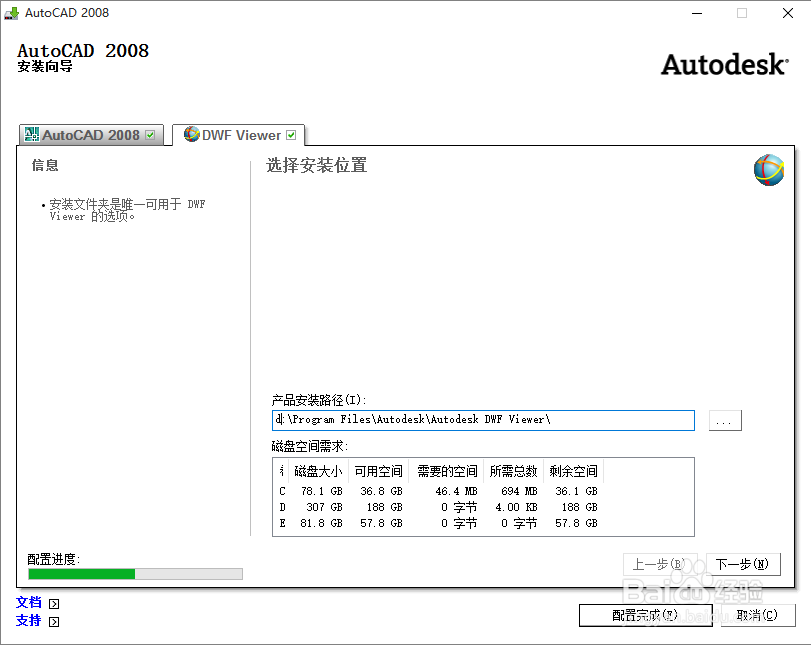Switch to the DWF Viewer tab
This screenshot has height=645, width=811.
point(240,134)
